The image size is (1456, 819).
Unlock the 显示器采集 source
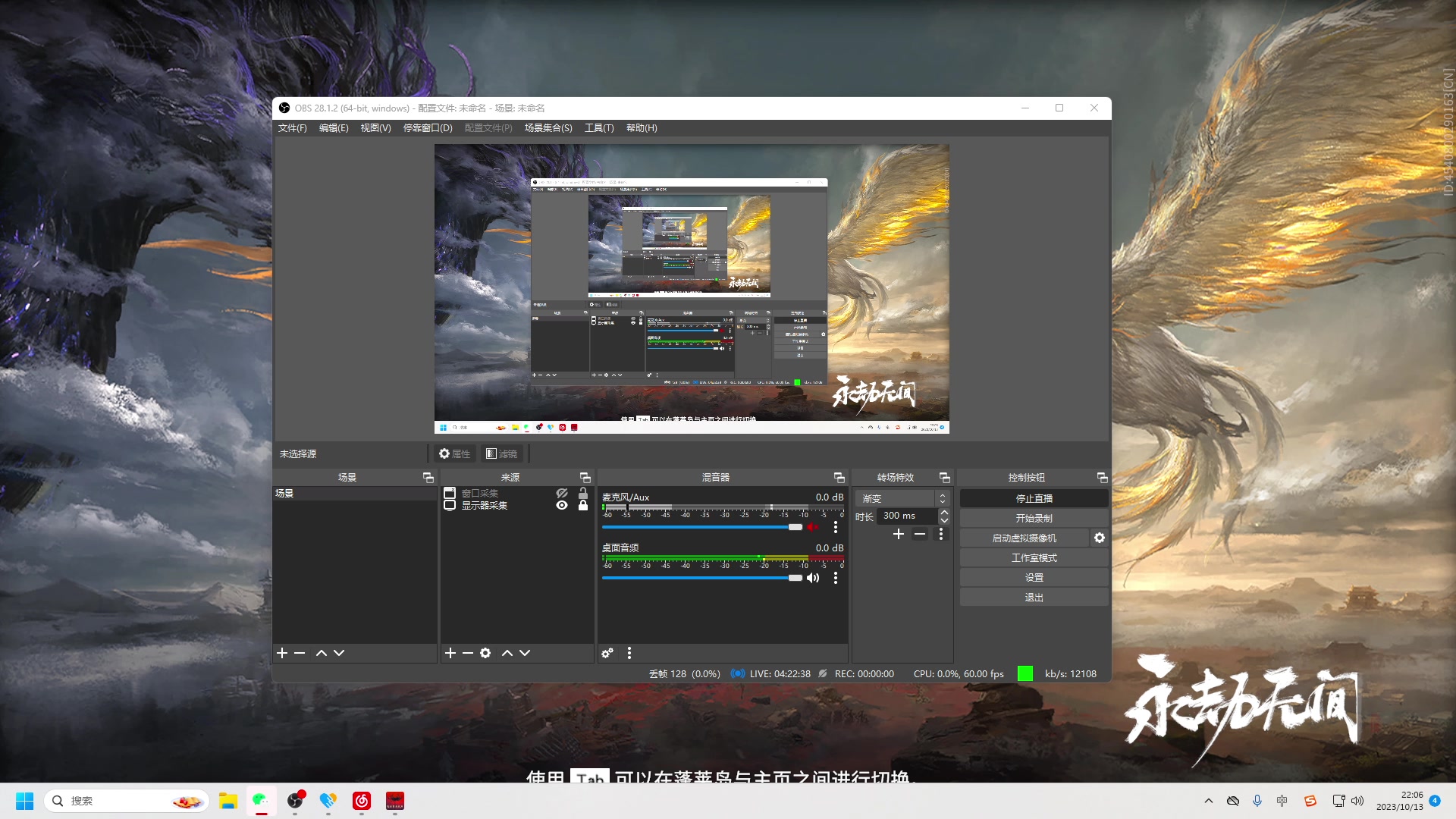[x=583, y=505]
